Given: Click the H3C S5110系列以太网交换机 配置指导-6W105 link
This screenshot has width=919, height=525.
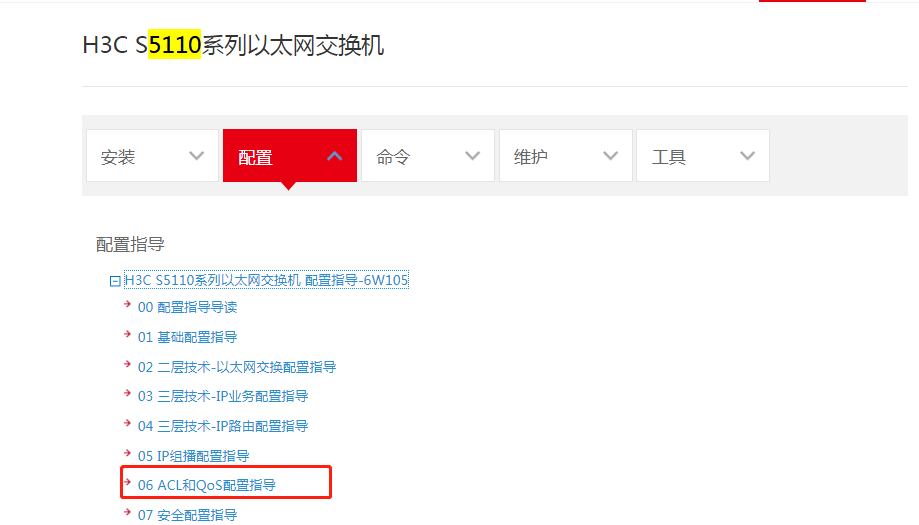Looking at the screenshot, I should tap(267, 280).
